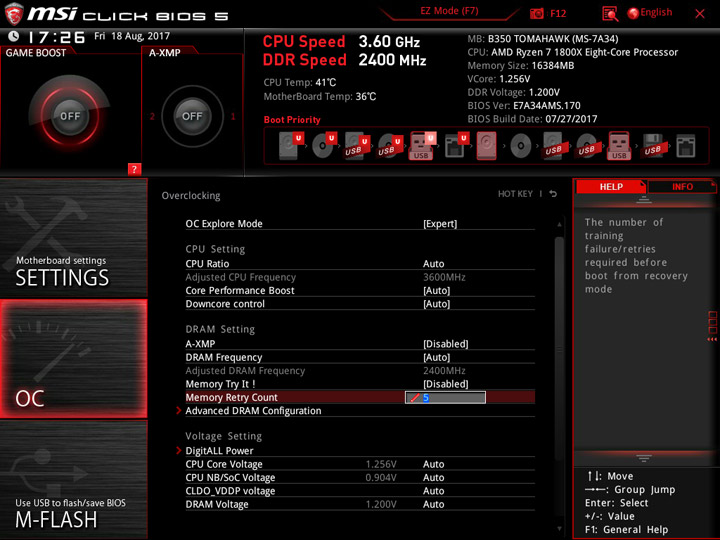The height and width of the screenshot is (540, 720).
Task: Click the 17:26 time display
Action: click(x=56, y=37)
